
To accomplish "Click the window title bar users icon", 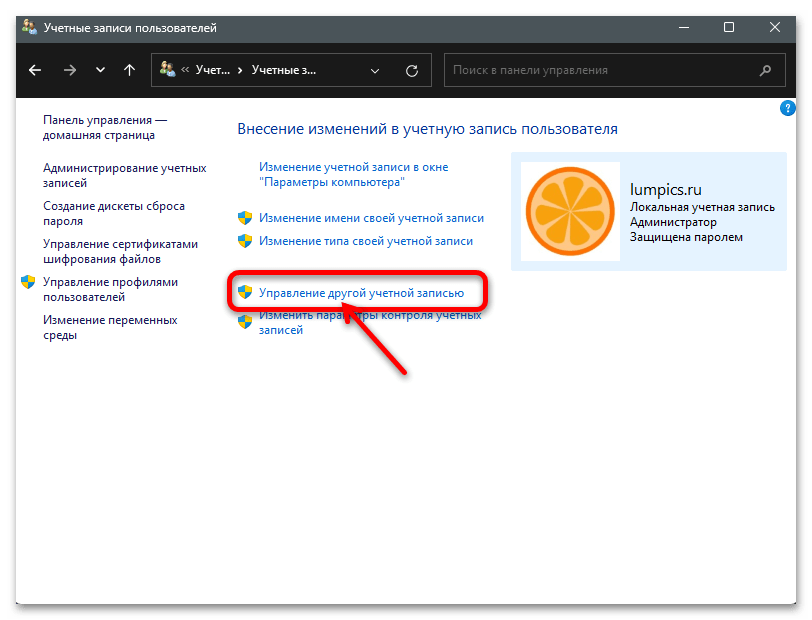I will click(x=30, y=27).
